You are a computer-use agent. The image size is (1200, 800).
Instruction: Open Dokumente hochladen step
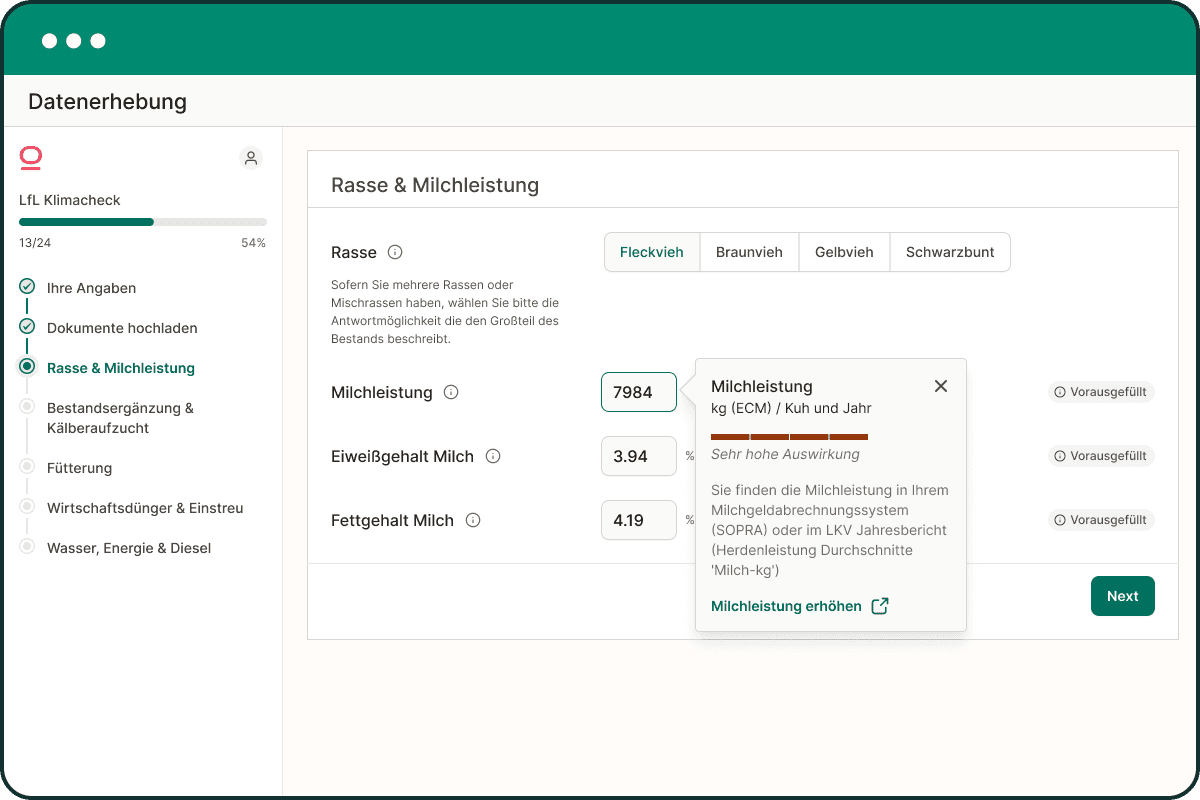coord(122,328)
